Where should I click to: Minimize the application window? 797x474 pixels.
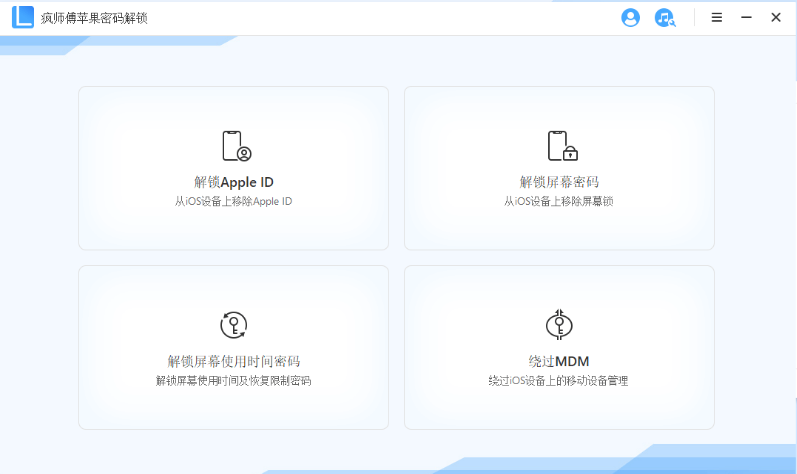coord(746,18)
